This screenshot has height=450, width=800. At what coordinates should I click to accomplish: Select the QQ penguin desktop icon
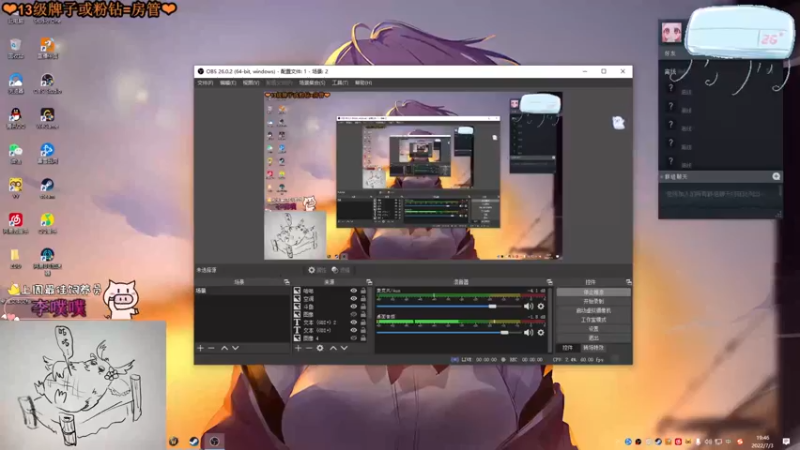[x=15, y=118]
